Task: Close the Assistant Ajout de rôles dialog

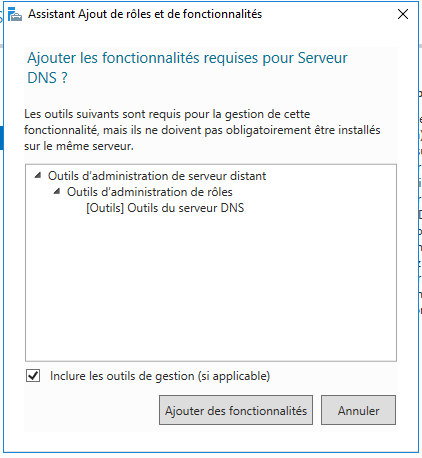Action: (403, 14)
